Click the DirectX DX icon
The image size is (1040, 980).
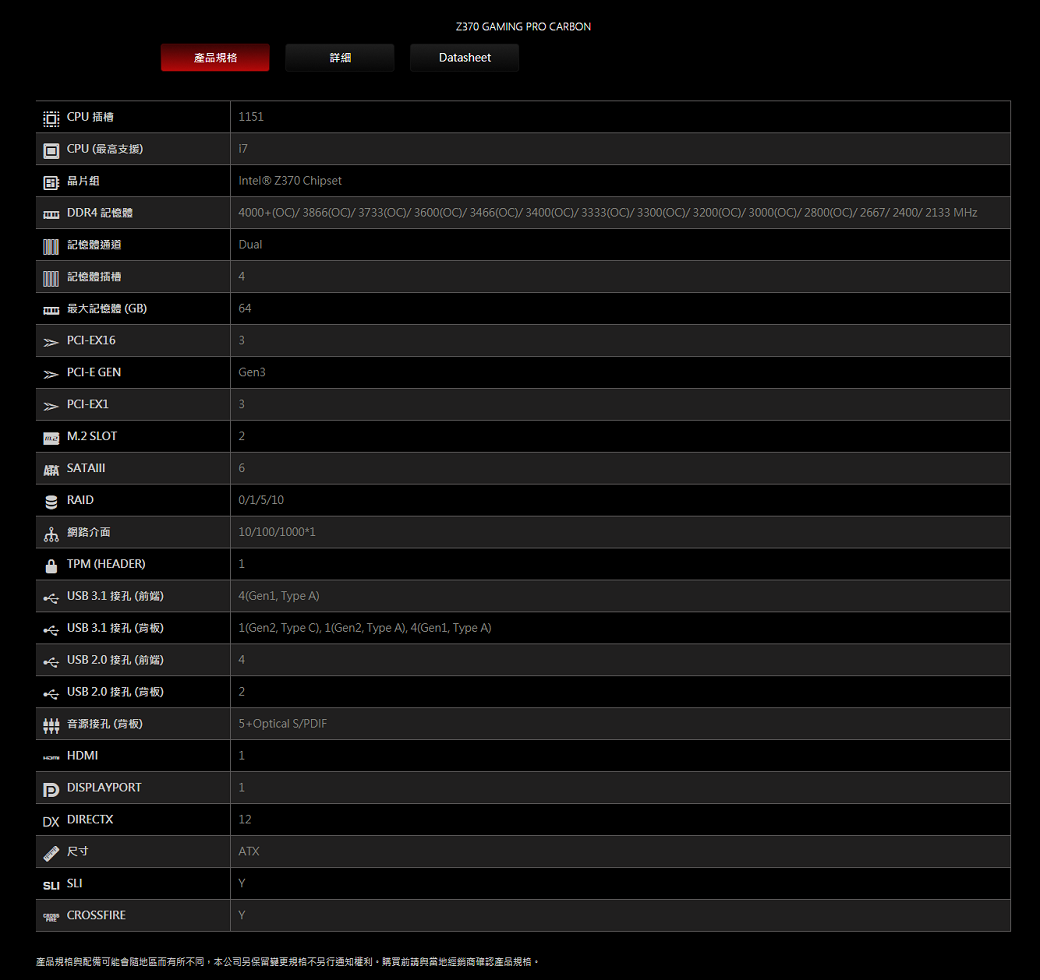51,821
